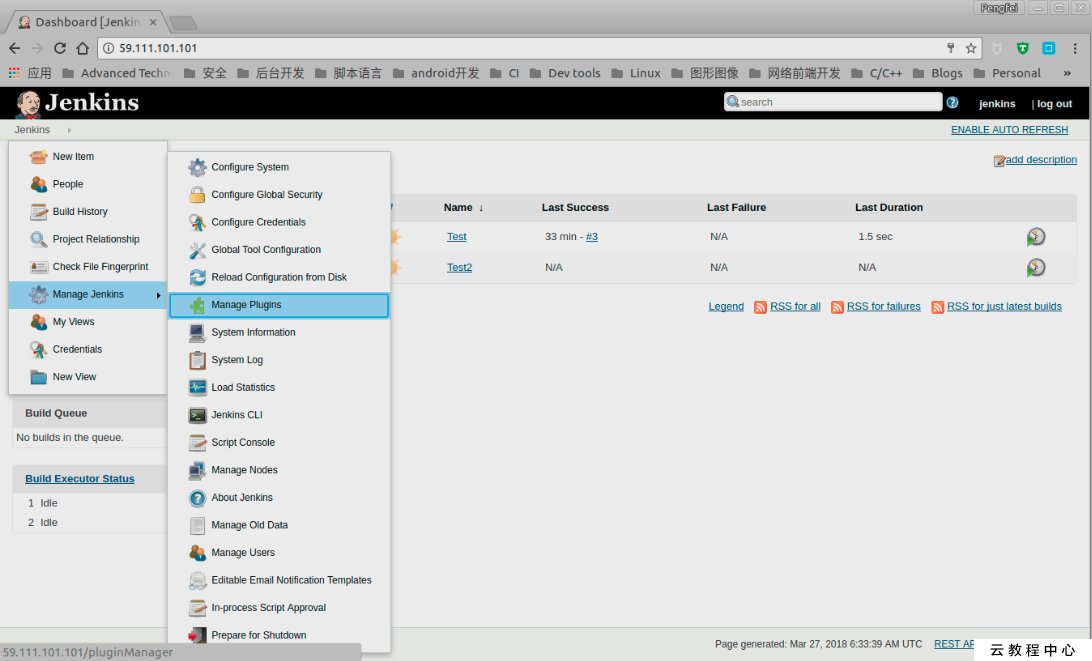Click the Script Console icon
The height and width of the screenshot is (661, 1092).
[x=198, y=442]
